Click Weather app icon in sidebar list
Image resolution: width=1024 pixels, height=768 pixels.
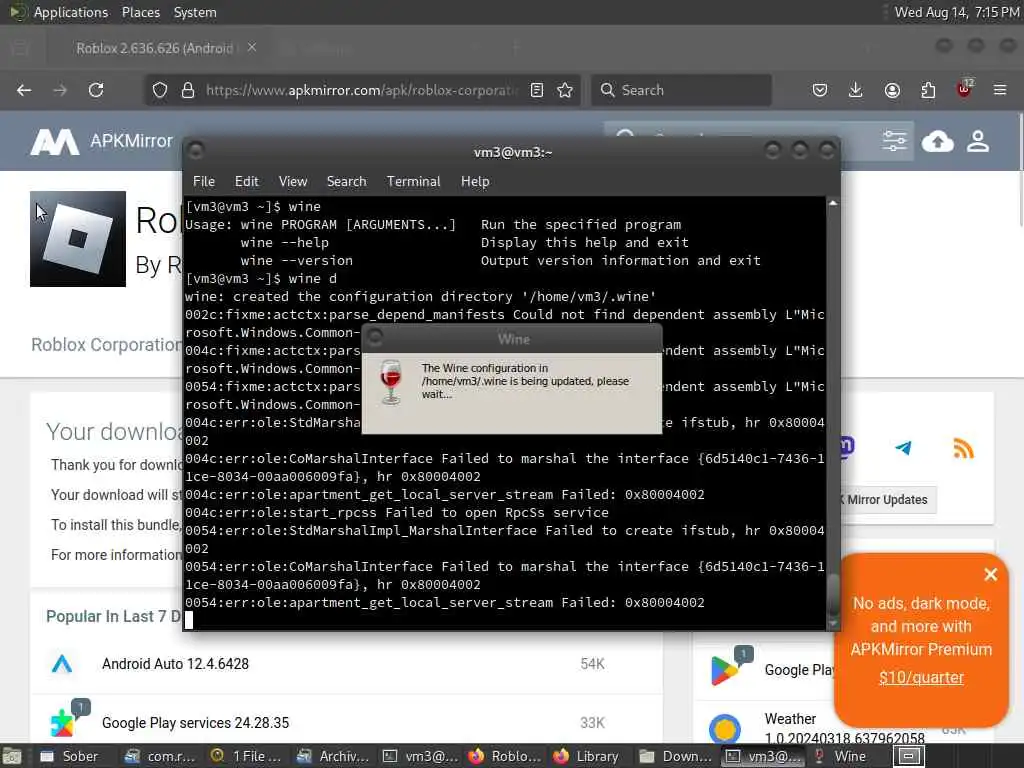(725, 728)
